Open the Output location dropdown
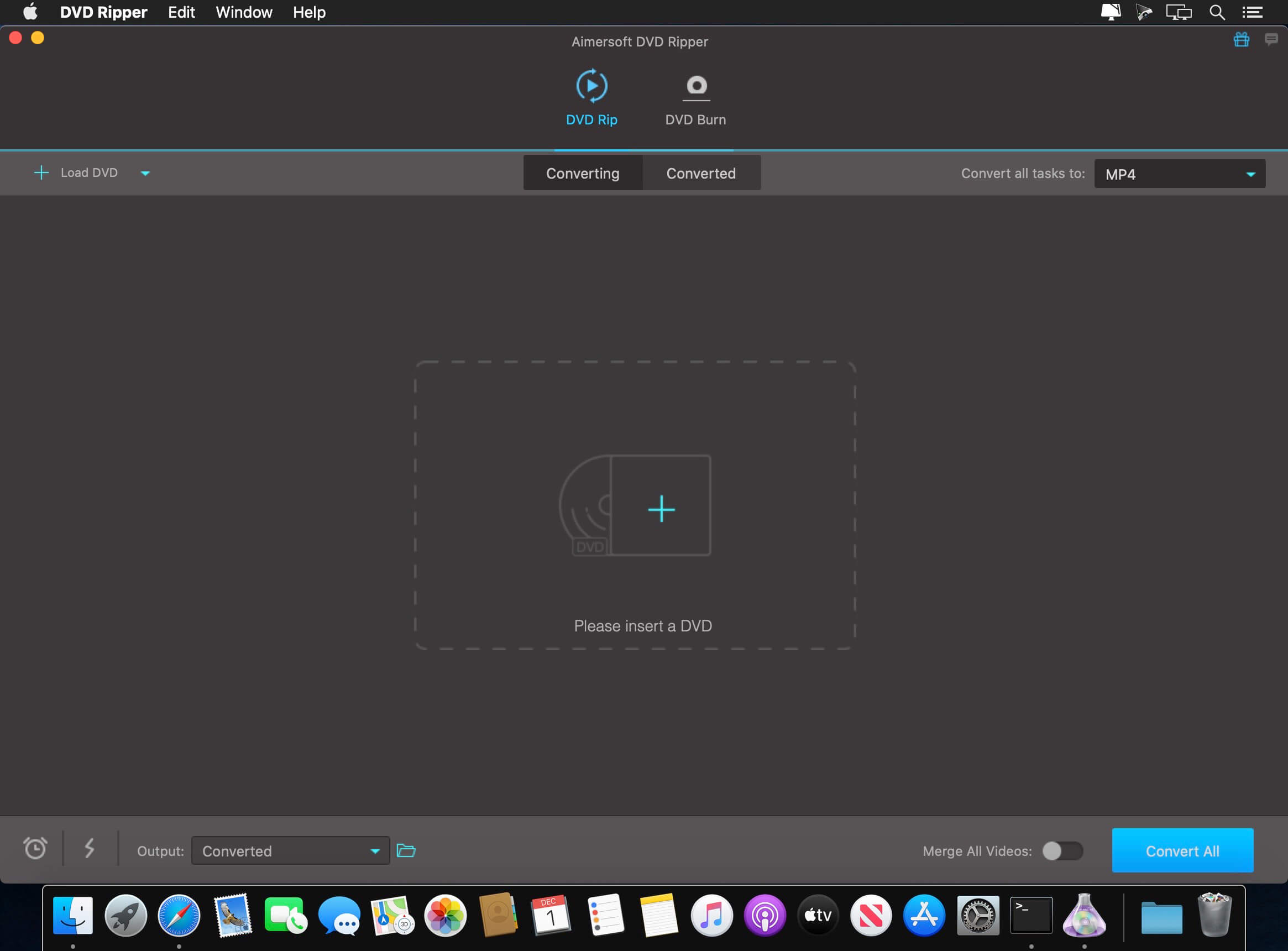 (x=291, y=851)
